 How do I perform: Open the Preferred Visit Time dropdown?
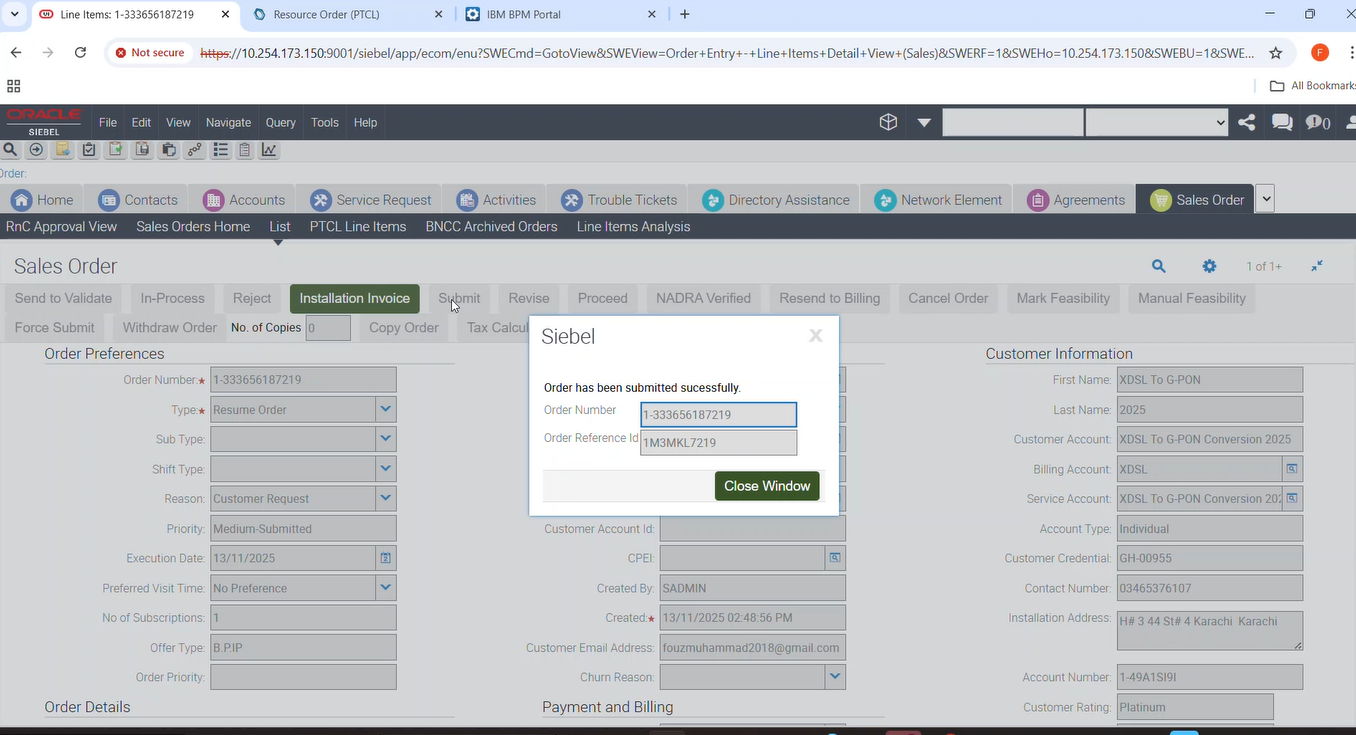click(x=386, y=588)
